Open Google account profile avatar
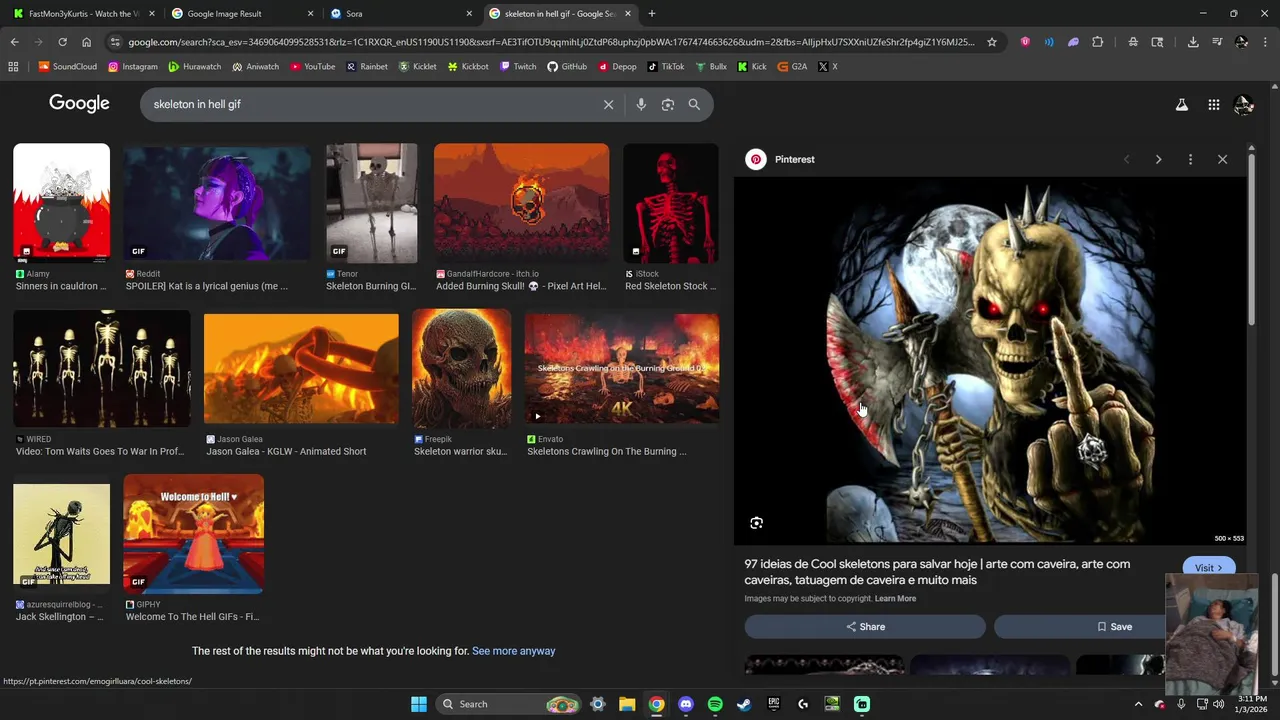This screenshot has height=720, width=1280. 1244,104
